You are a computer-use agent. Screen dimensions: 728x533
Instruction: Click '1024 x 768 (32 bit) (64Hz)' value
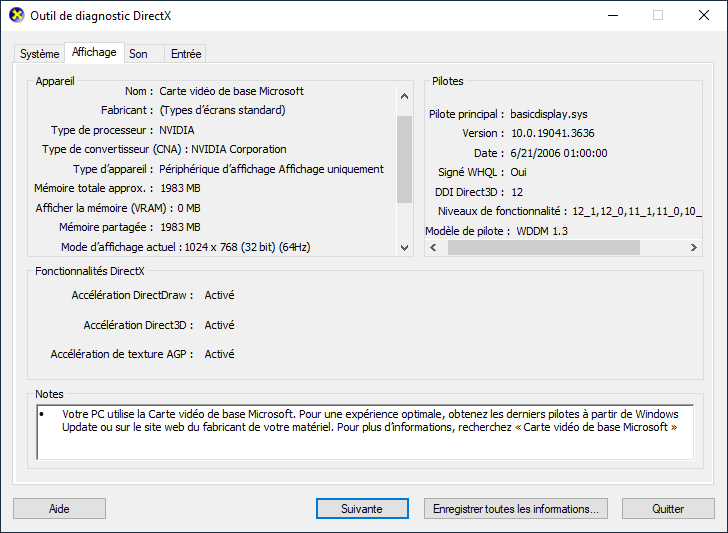247,247
